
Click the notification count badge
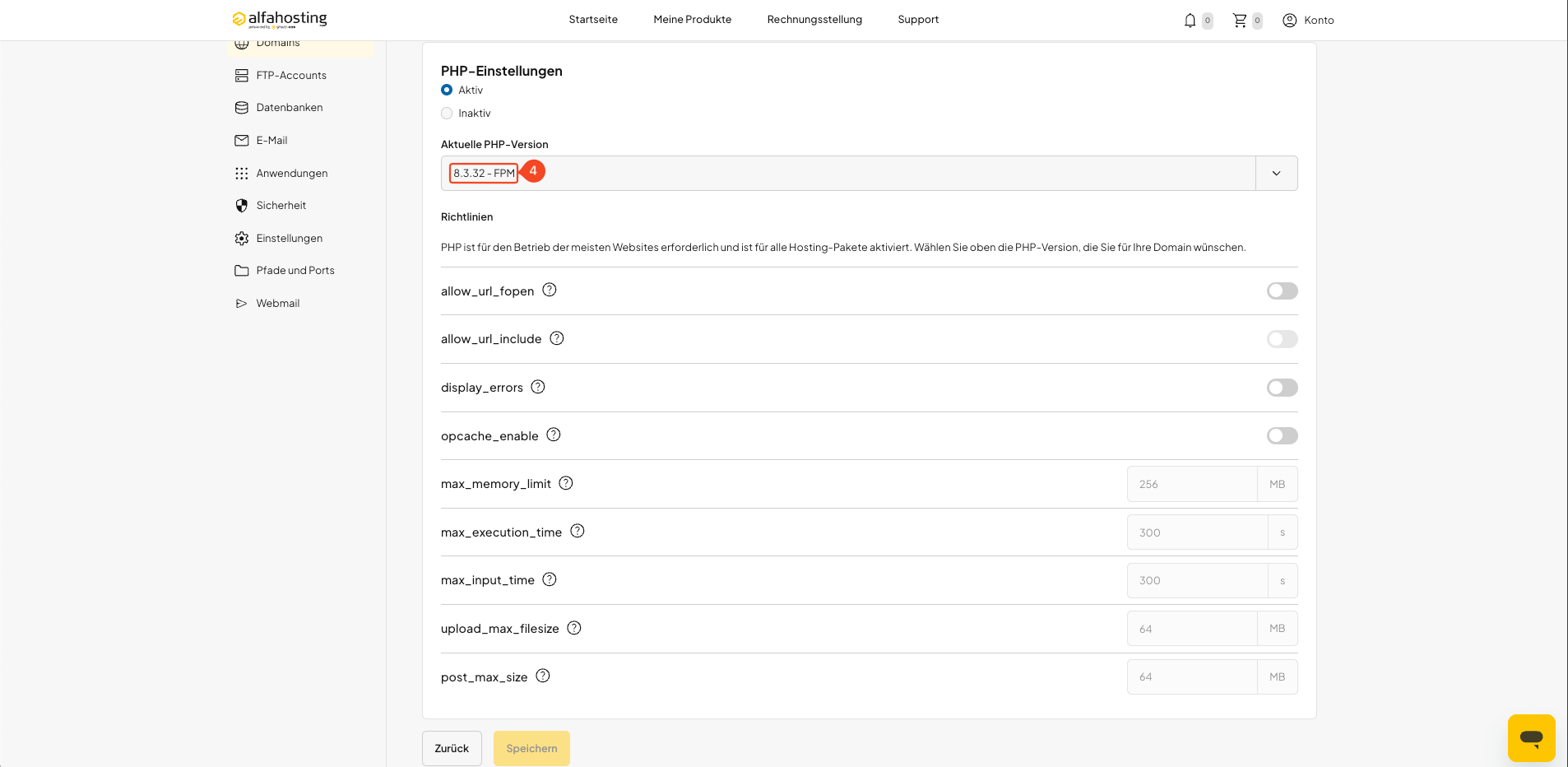(1207, 21)
